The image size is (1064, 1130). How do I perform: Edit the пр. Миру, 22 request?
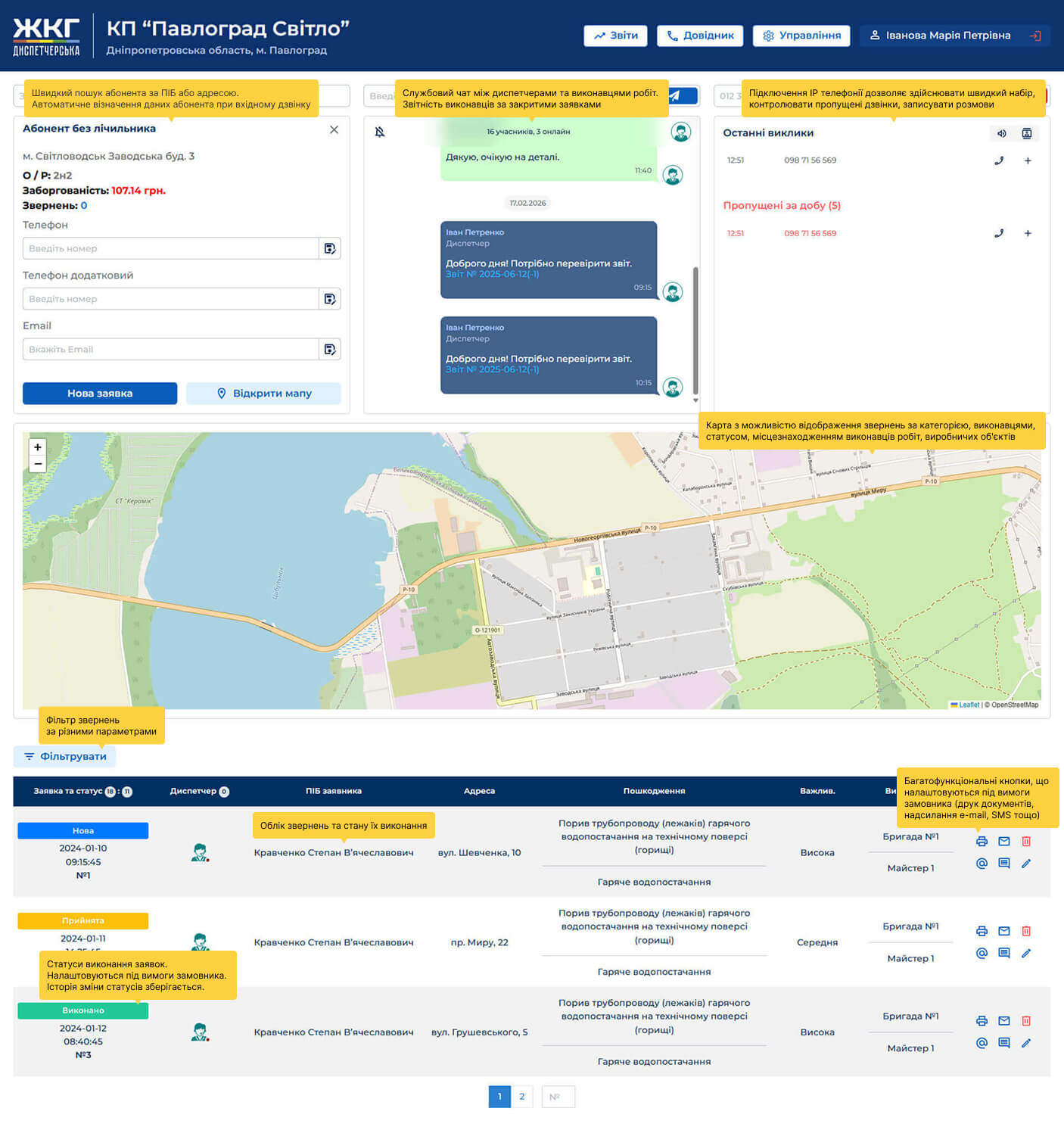1026,954
